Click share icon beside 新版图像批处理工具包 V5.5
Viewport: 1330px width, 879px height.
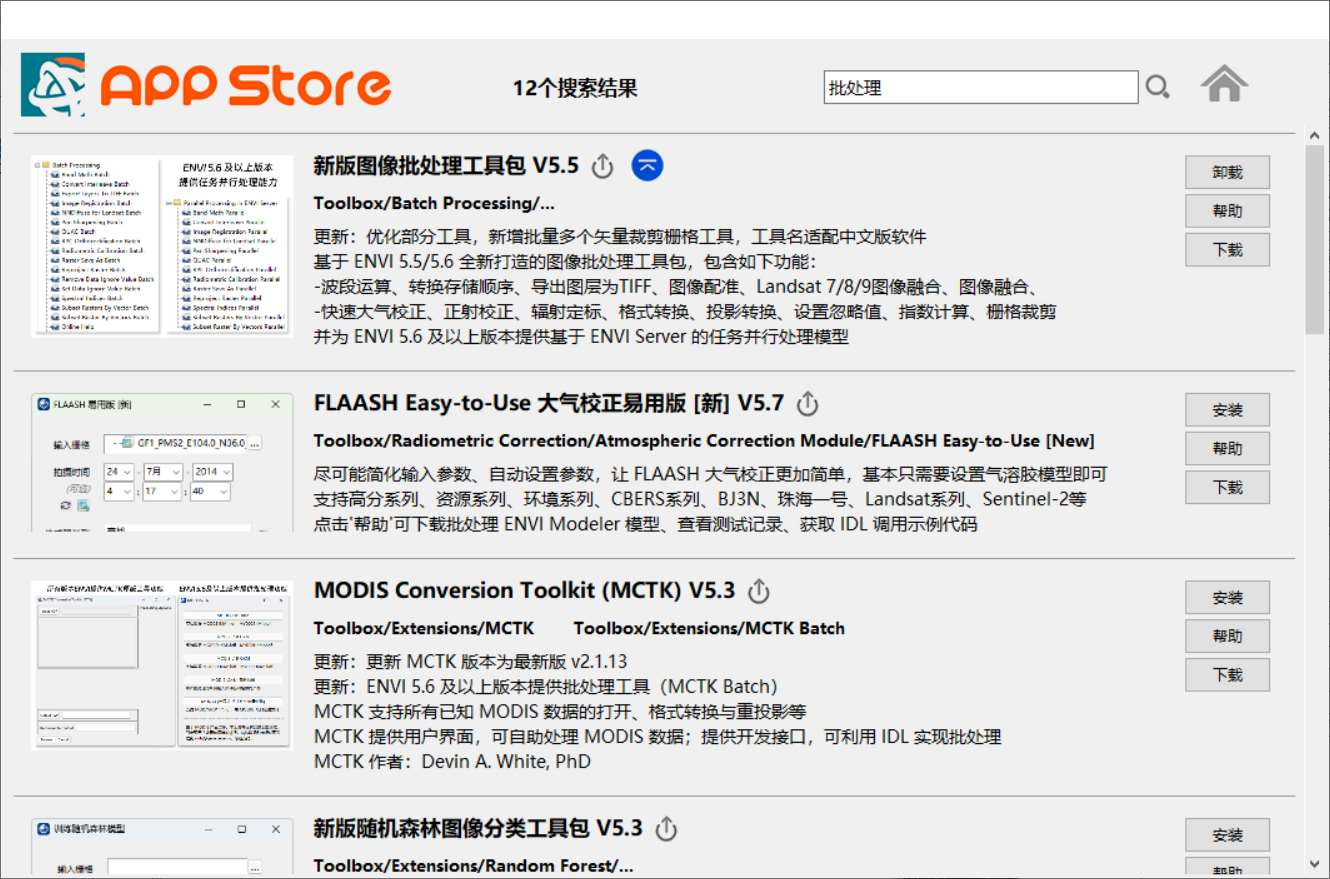coord(602,166)
